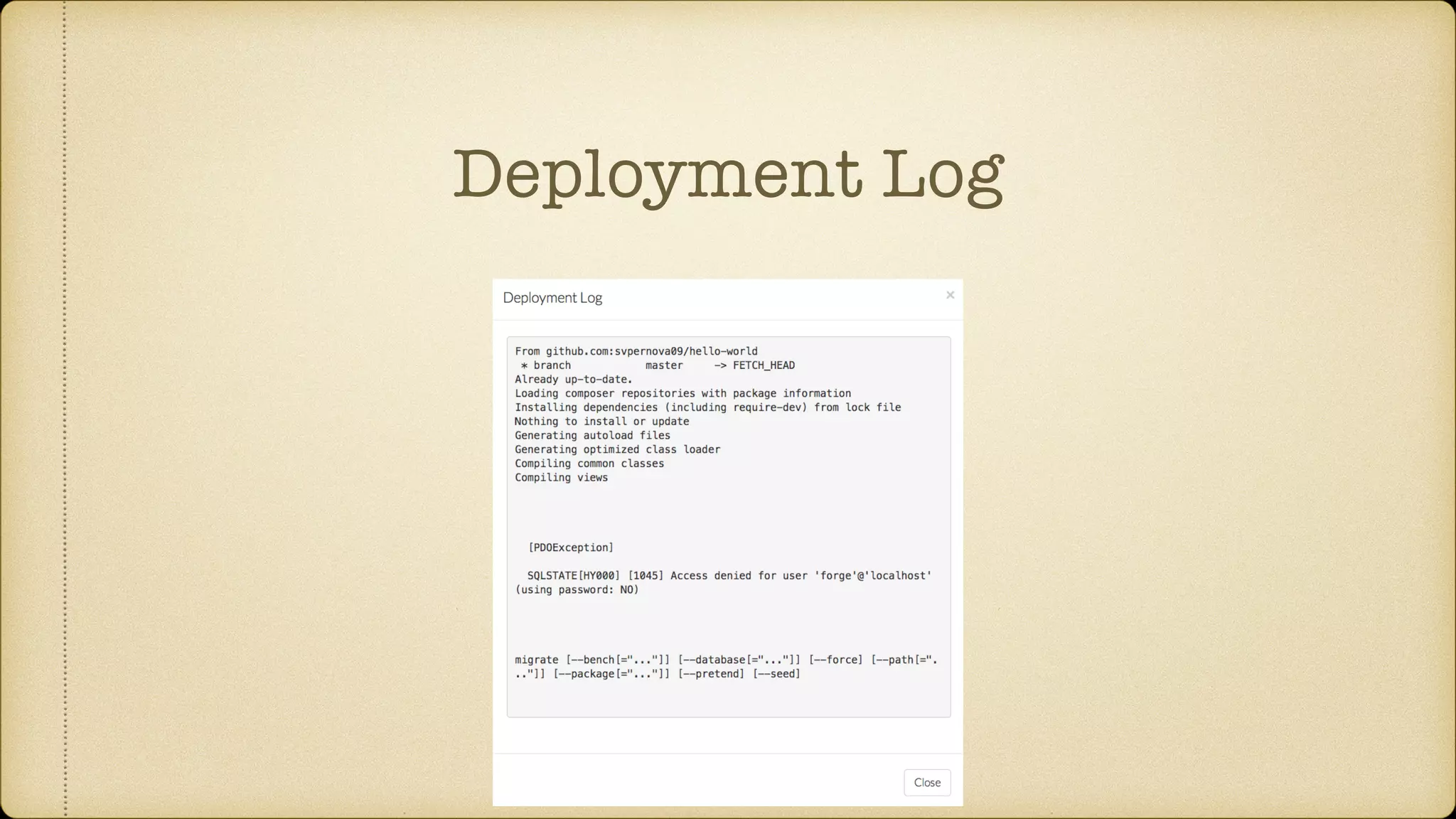Click the 'SQLSTATE[HY000] [1045] Access denied' line
This screenshot has width=1456, height=819.
pos(729,576)
